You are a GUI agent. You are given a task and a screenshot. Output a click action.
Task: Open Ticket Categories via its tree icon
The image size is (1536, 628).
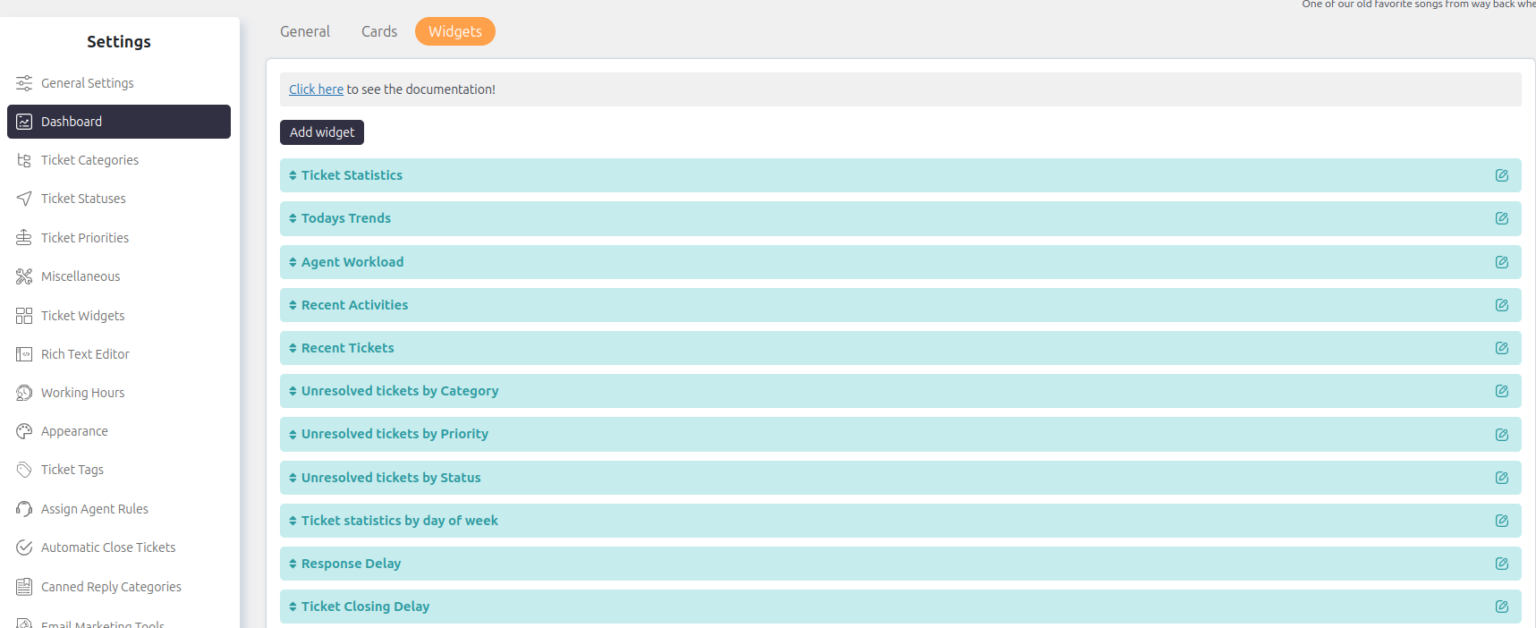point(22,160)
